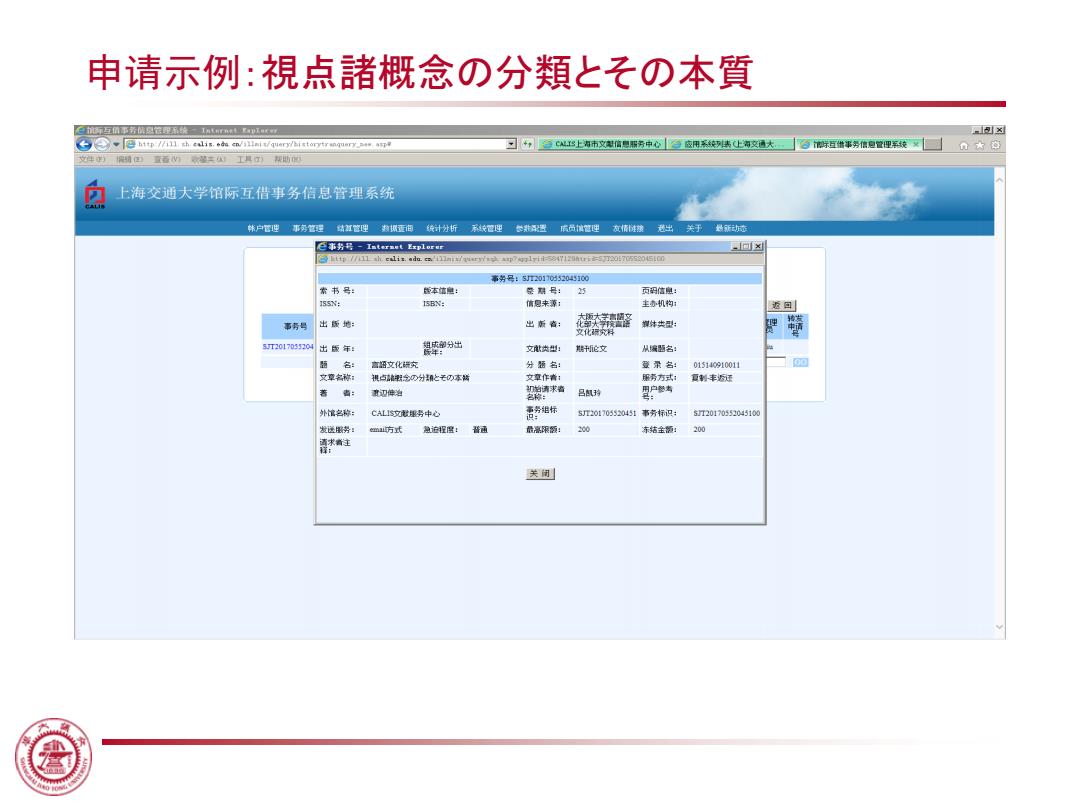
Task: Open 统计分析 in the navigation bar
Action: tap(442, 228)
